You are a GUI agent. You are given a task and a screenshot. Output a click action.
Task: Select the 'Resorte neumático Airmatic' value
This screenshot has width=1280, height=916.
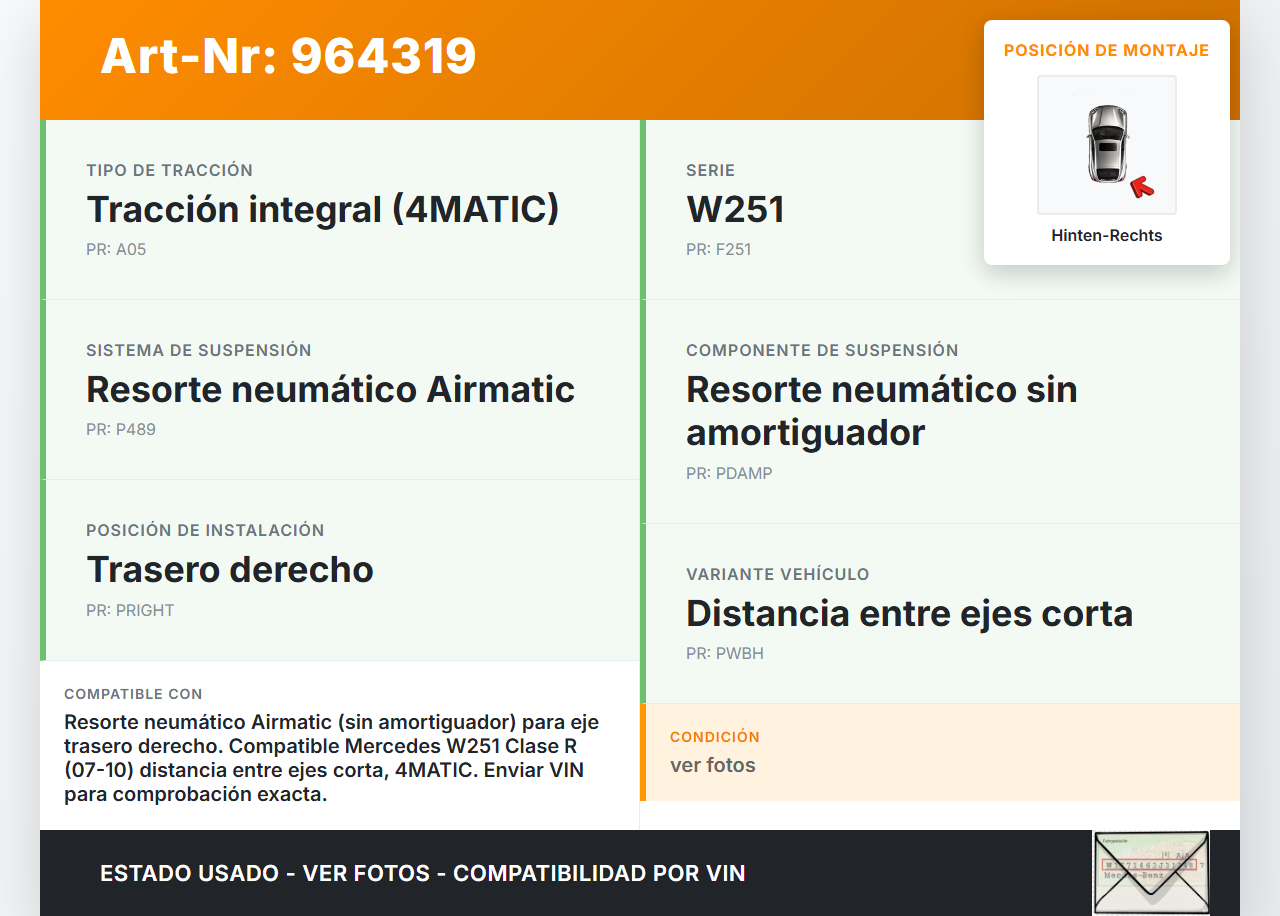[331, 389]
